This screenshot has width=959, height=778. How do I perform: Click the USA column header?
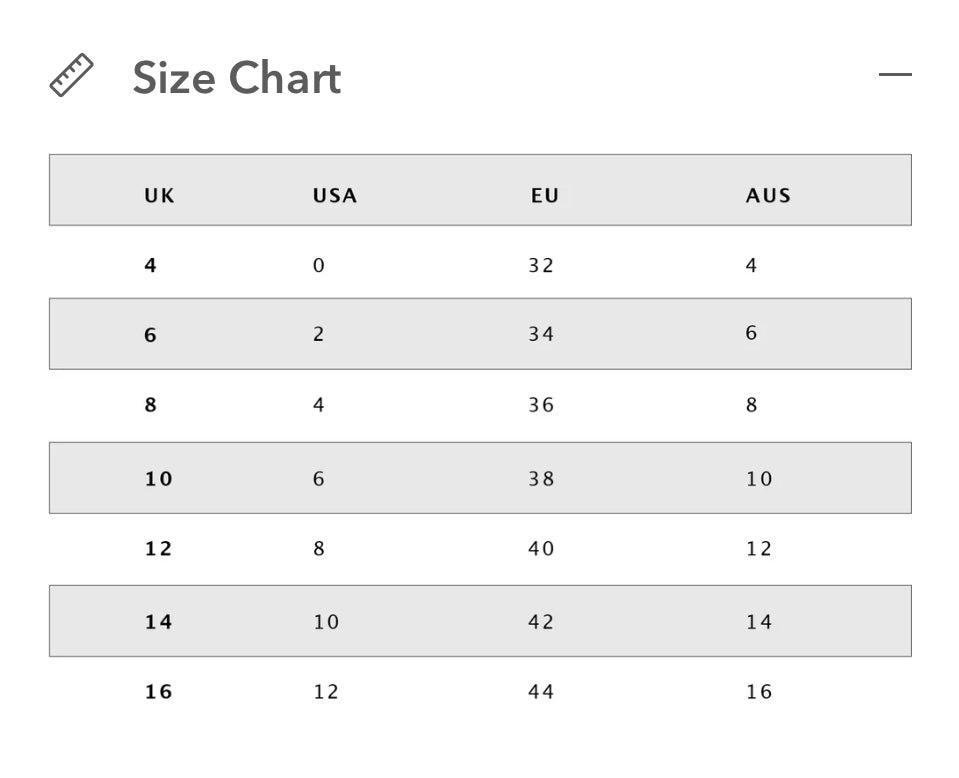coord(334,196)
